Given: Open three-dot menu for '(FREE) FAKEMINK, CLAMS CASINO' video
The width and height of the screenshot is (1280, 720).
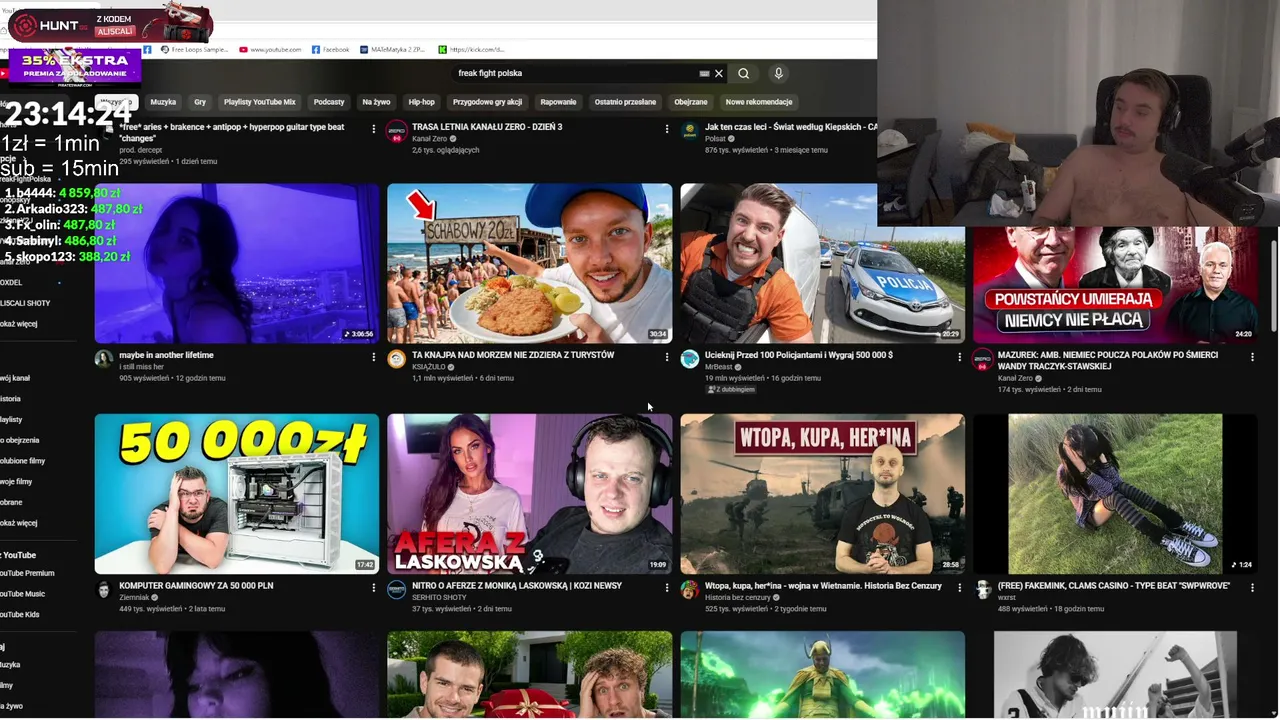Looking at the screenshot, I should (x=1252, y=587).
